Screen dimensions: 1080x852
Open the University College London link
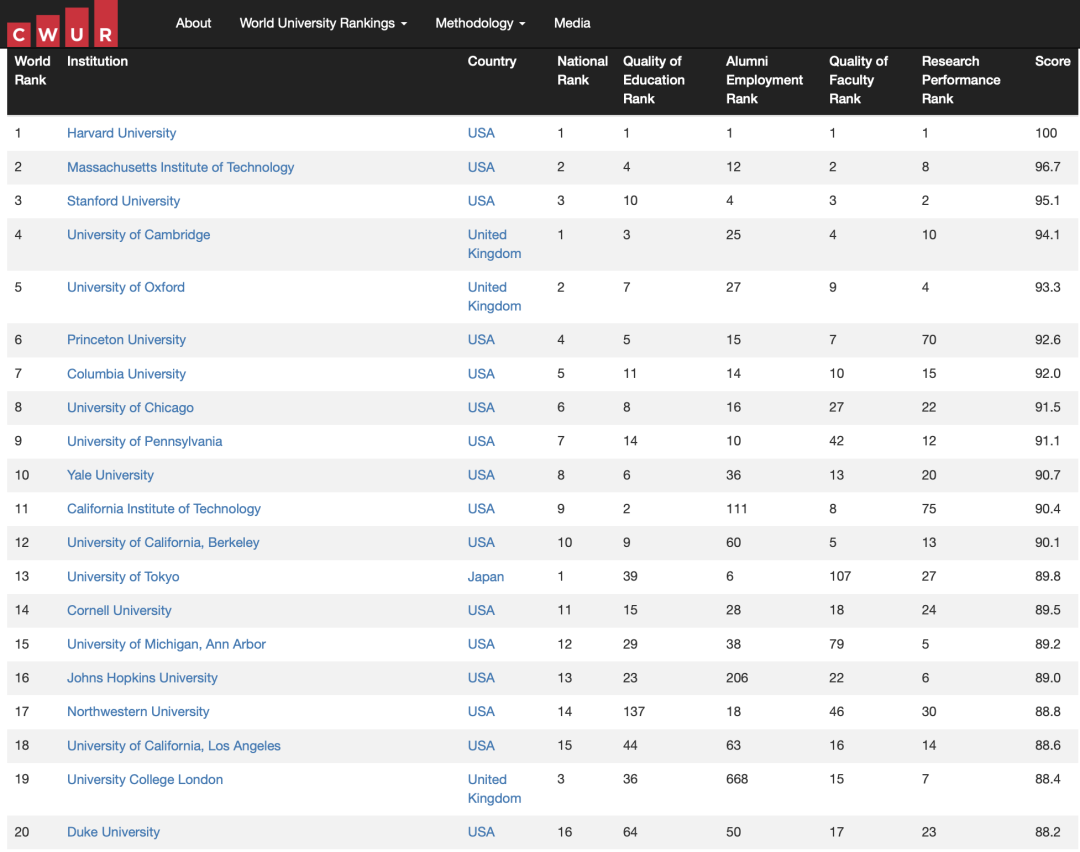pos(145,779)
